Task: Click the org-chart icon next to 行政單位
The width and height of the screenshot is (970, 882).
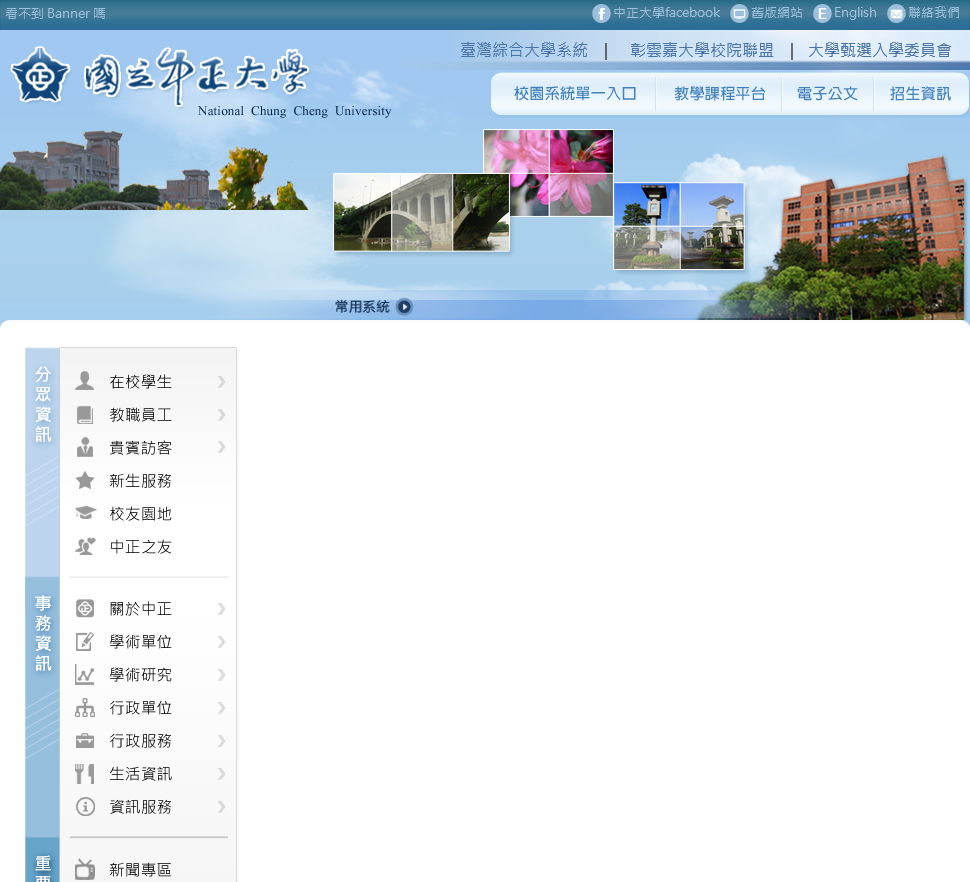Action: point(85,708)
